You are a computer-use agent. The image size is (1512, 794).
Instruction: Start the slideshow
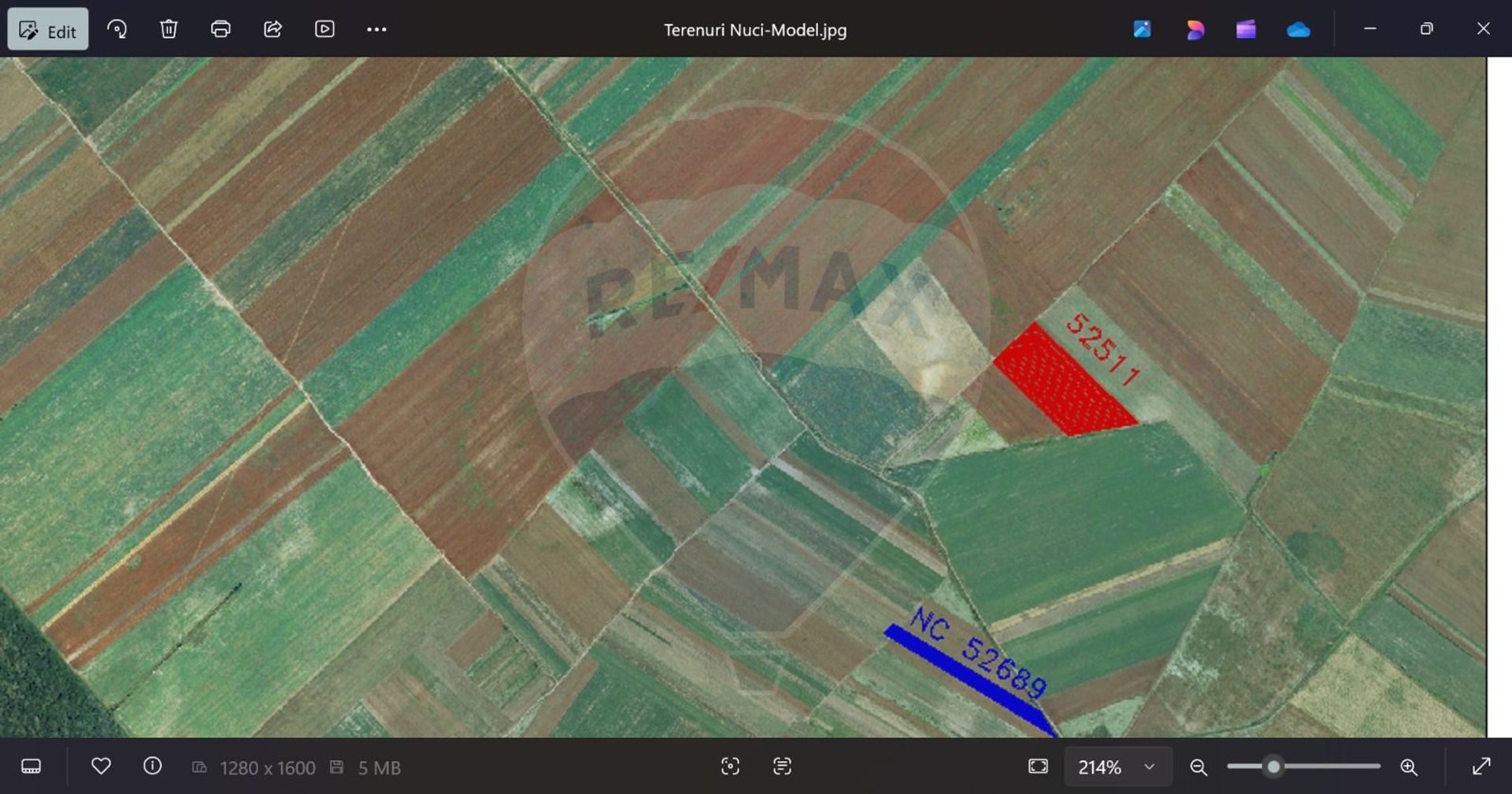click(324, 30)
